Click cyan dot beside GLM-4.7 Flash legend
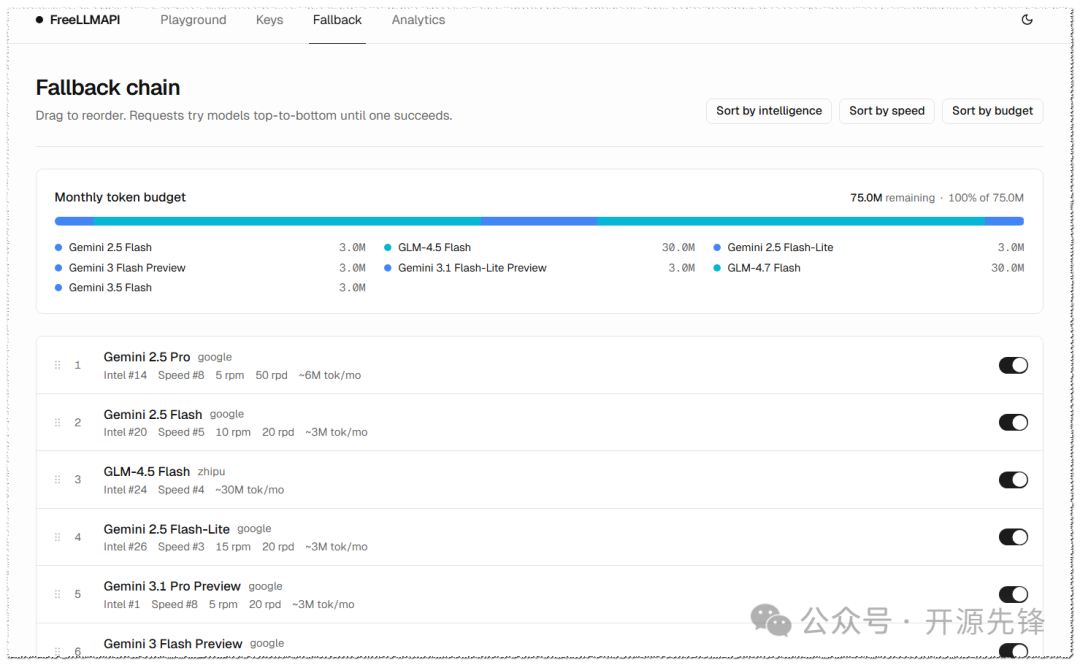 (717, 268)
